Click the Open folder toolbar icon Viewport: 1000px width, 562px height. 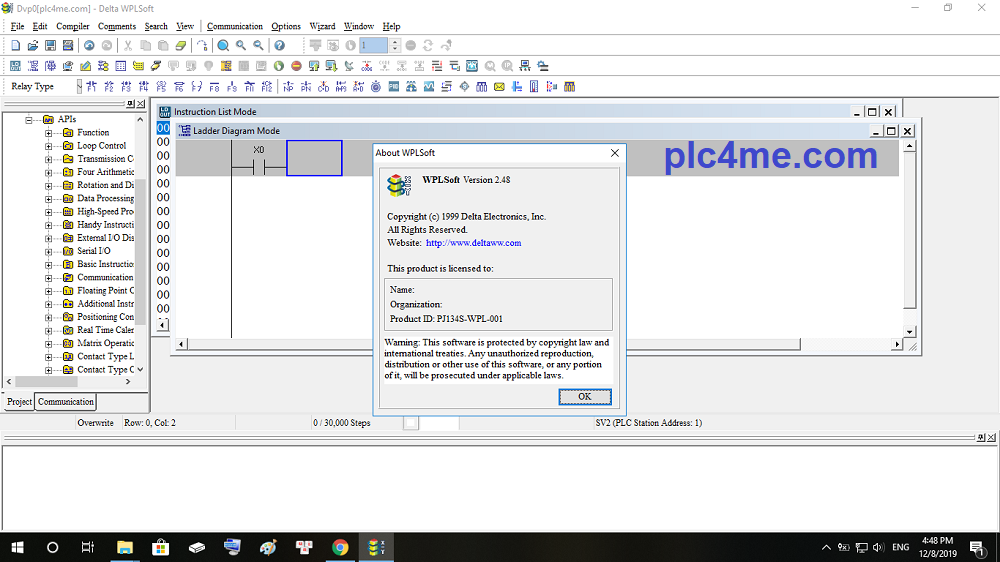33,46
